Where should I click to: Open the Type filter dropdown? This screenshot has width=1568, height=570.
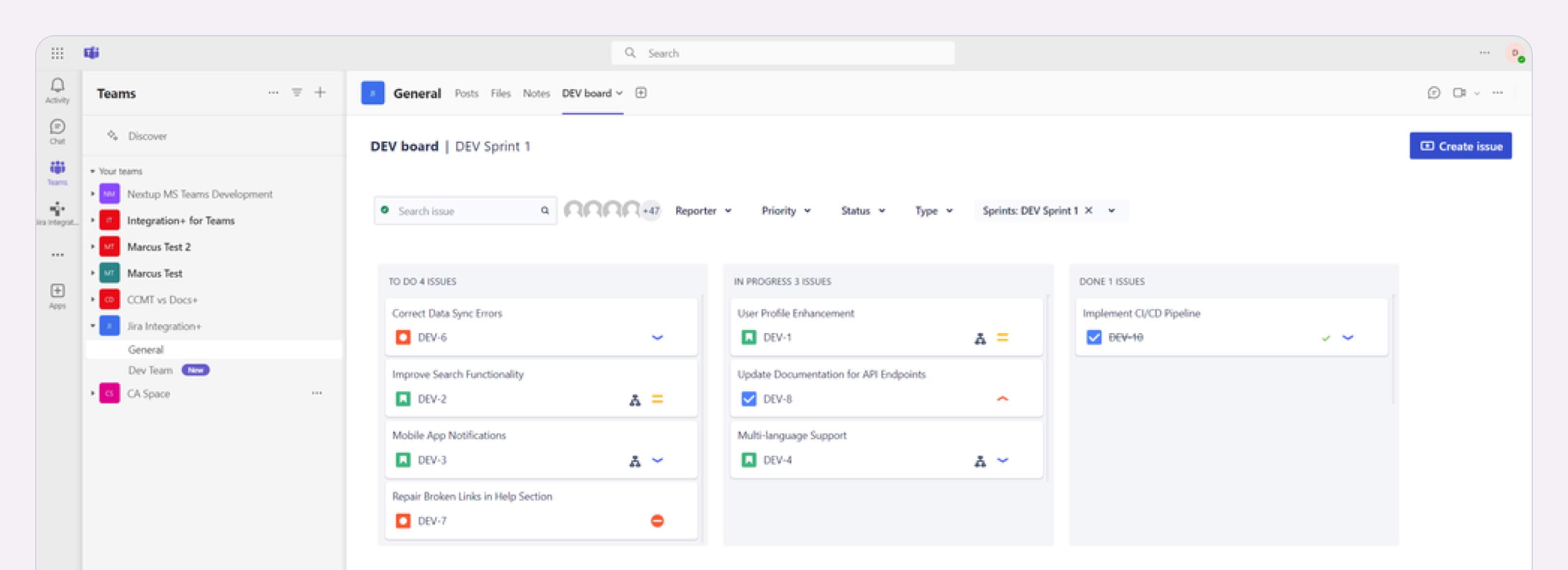(x=934, y=211)
